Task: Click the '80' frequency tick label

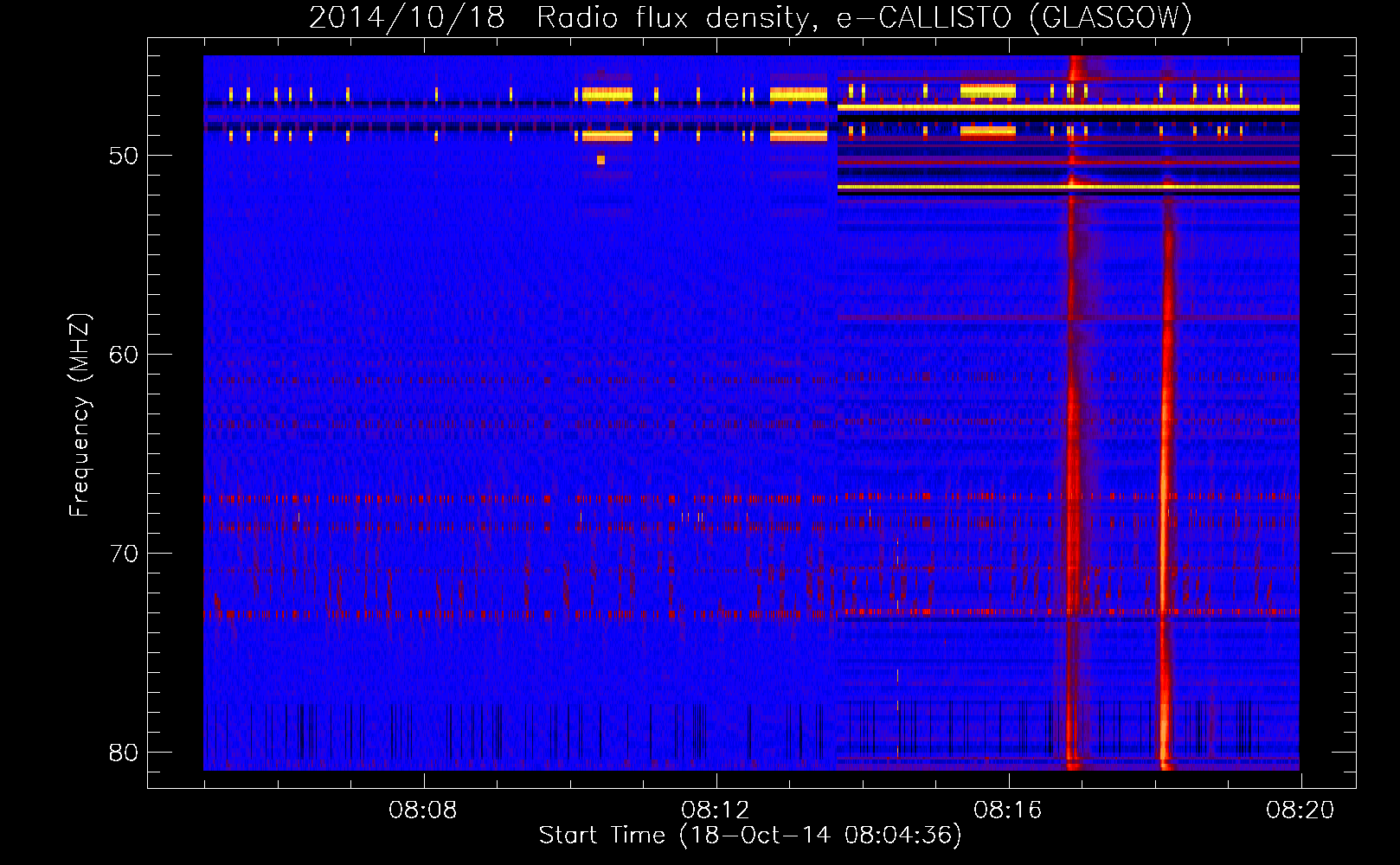Action: pyautogui.click(x=124, y=753)
